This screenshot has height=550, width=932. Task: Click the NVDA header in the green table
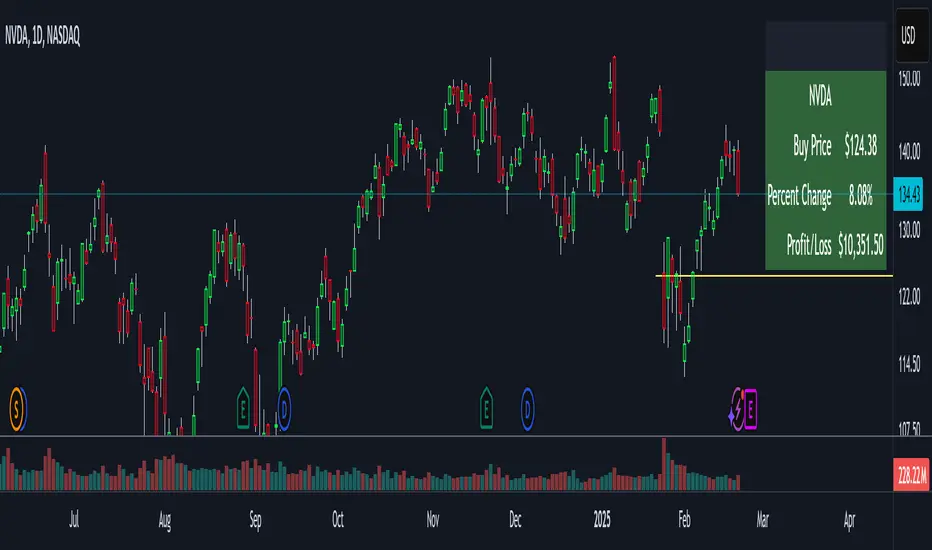tap(820, 96)
